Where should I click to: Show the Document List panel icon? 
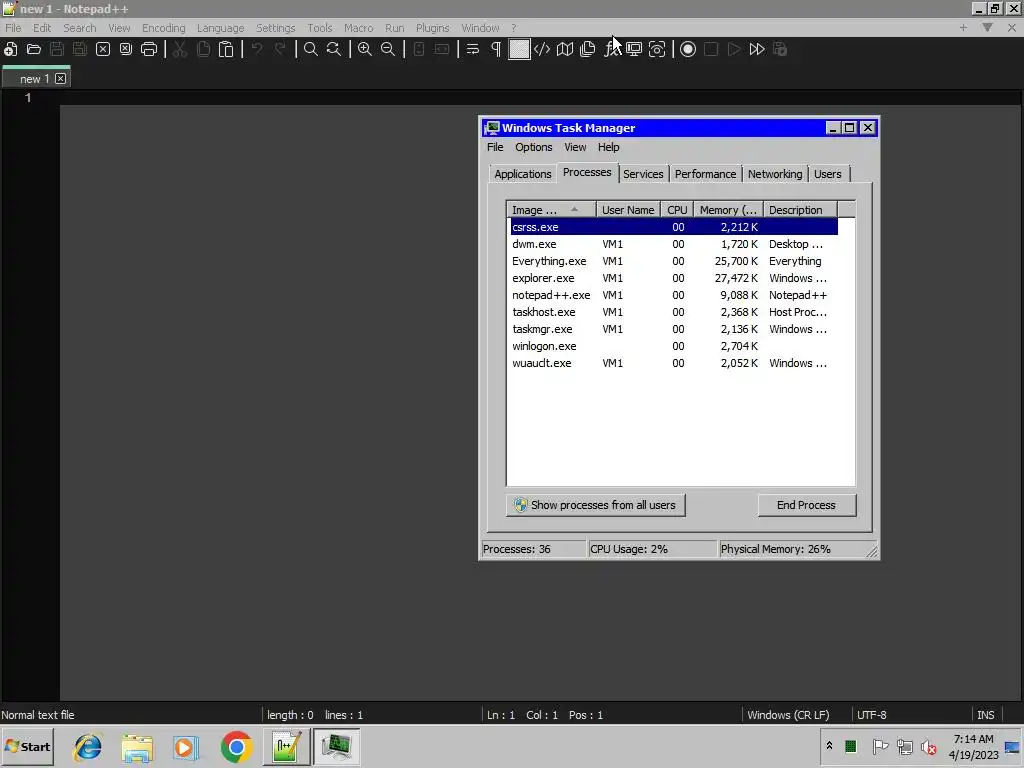(588, 49)
